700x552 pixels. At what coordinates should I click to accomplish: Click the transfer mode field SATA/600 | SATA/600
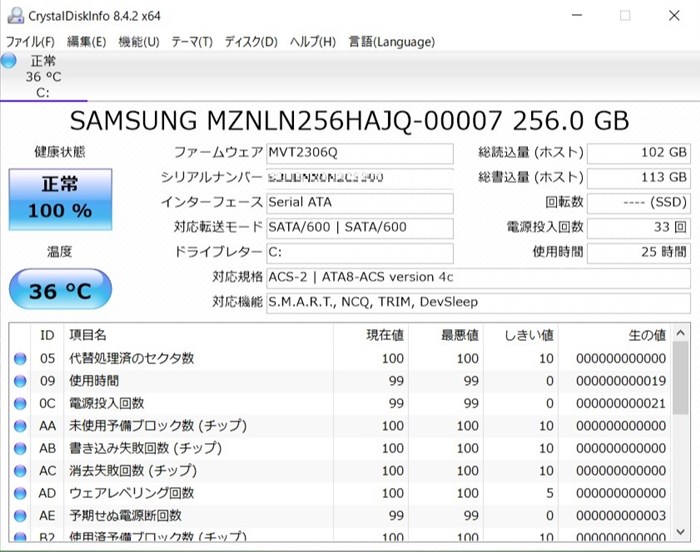(360, 228)
